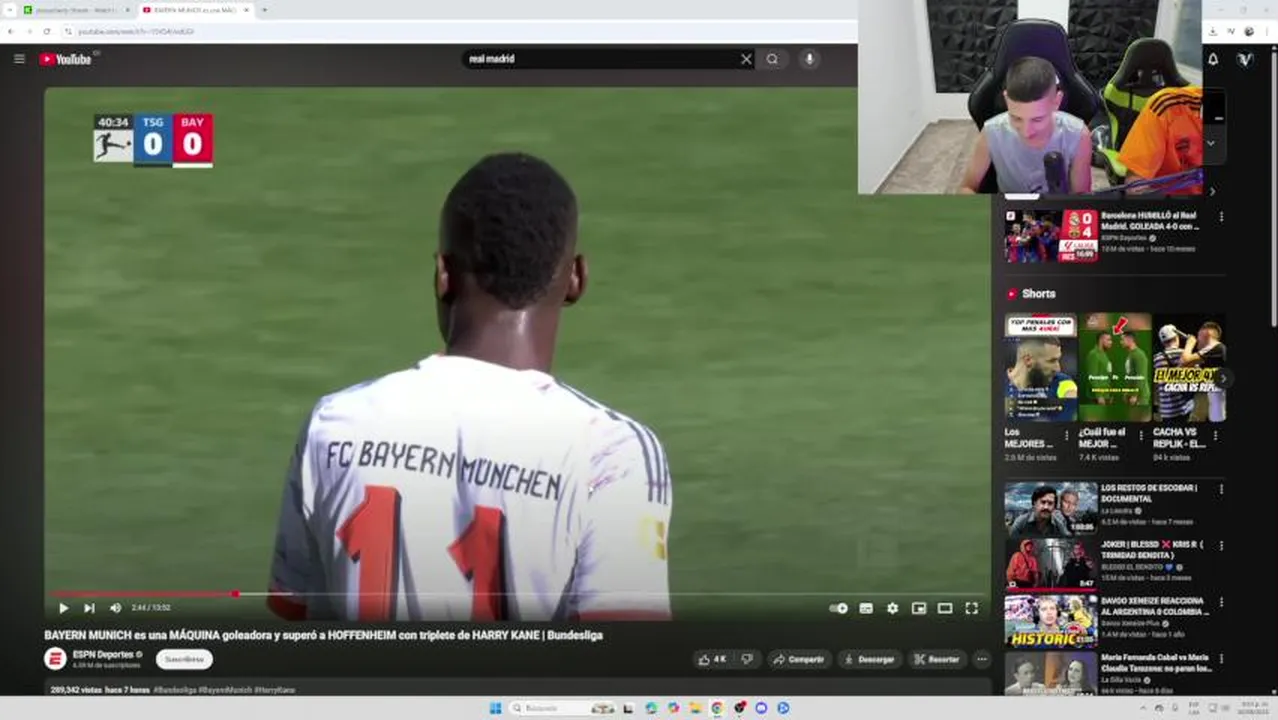Viewport: 1278px width, 720px height.
Task: Show hidden system tray icons chevron
Action: click(x=1143, y=708)
